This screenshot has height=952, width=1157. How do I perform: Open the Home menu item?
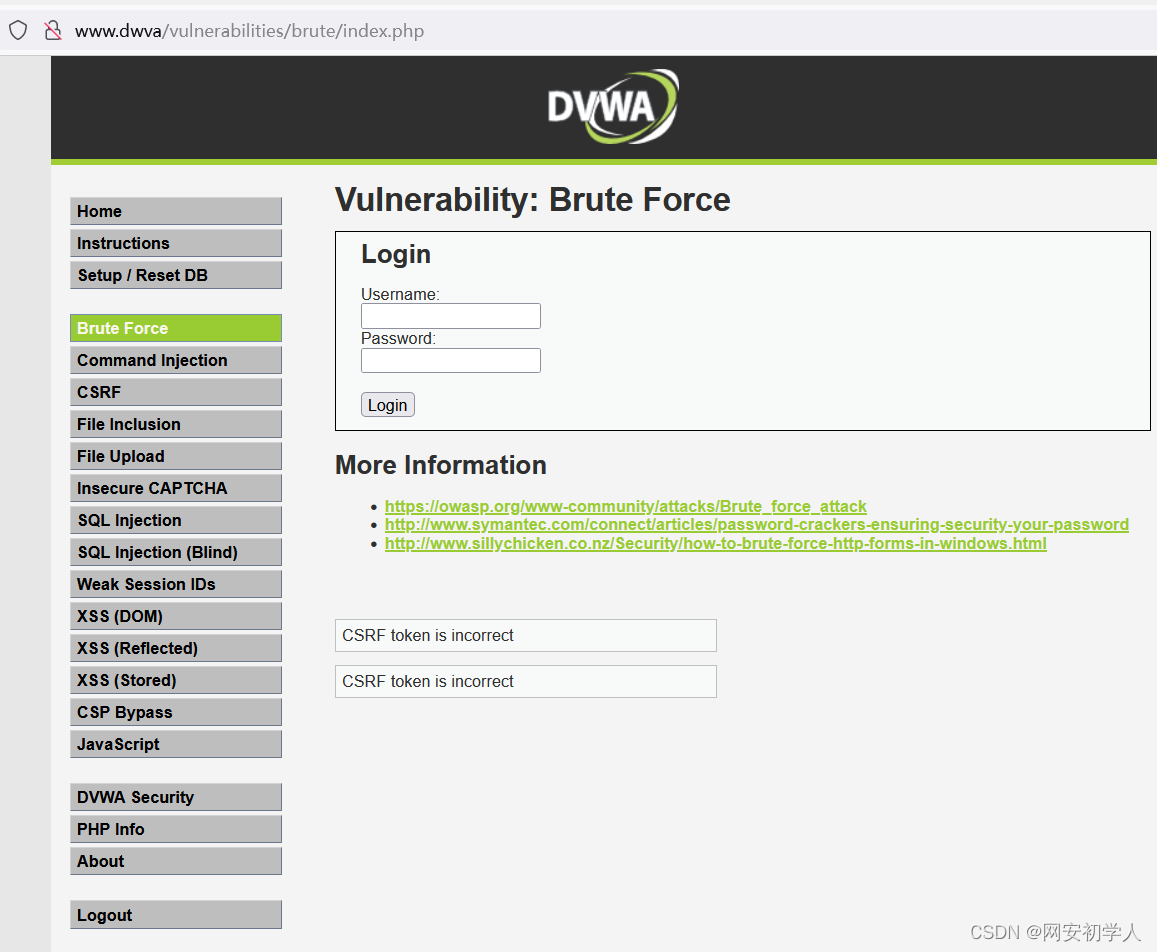(x=176, y=211)
